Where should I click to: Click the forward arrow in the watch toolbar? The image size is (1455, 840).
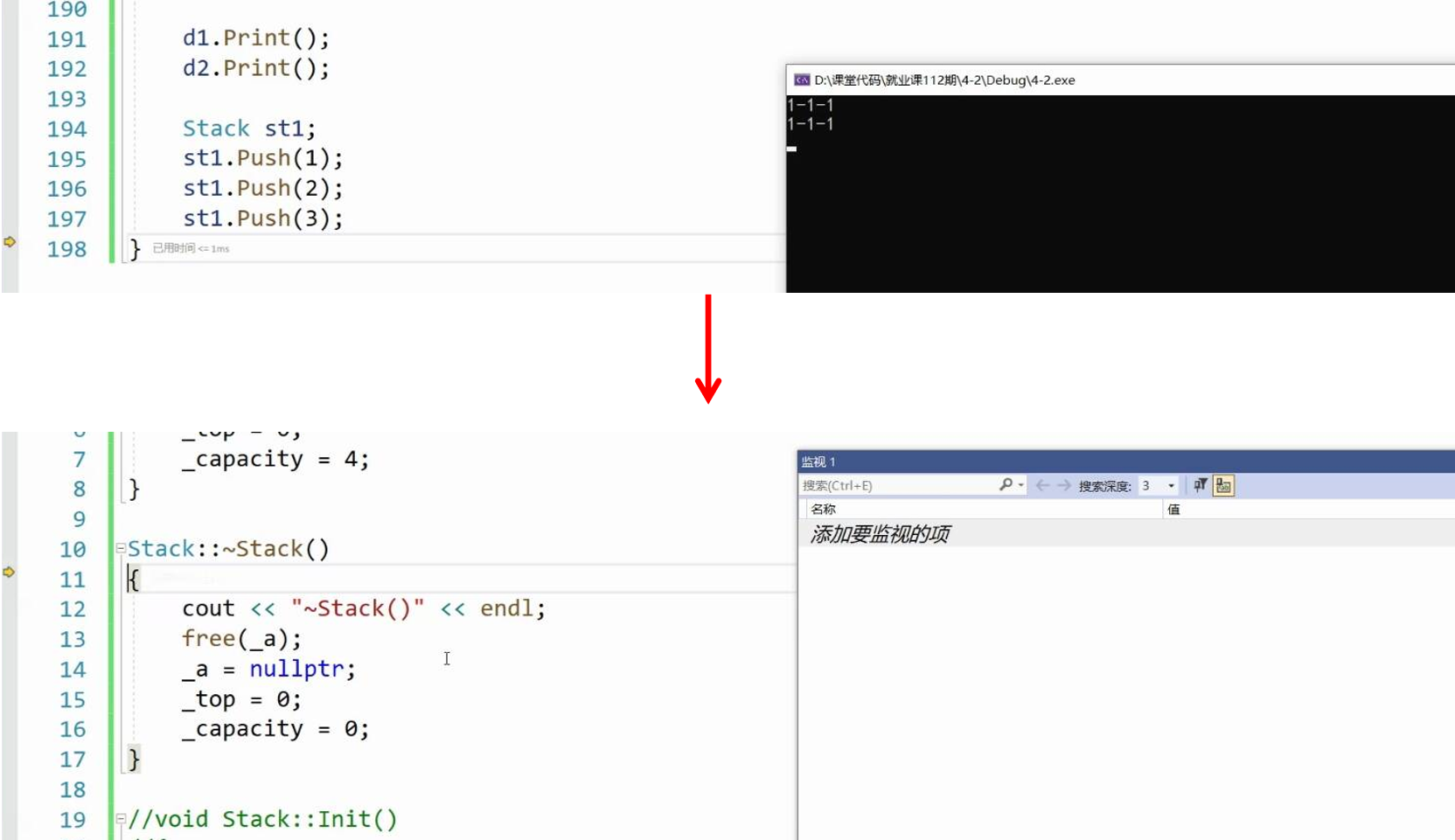1063,485
